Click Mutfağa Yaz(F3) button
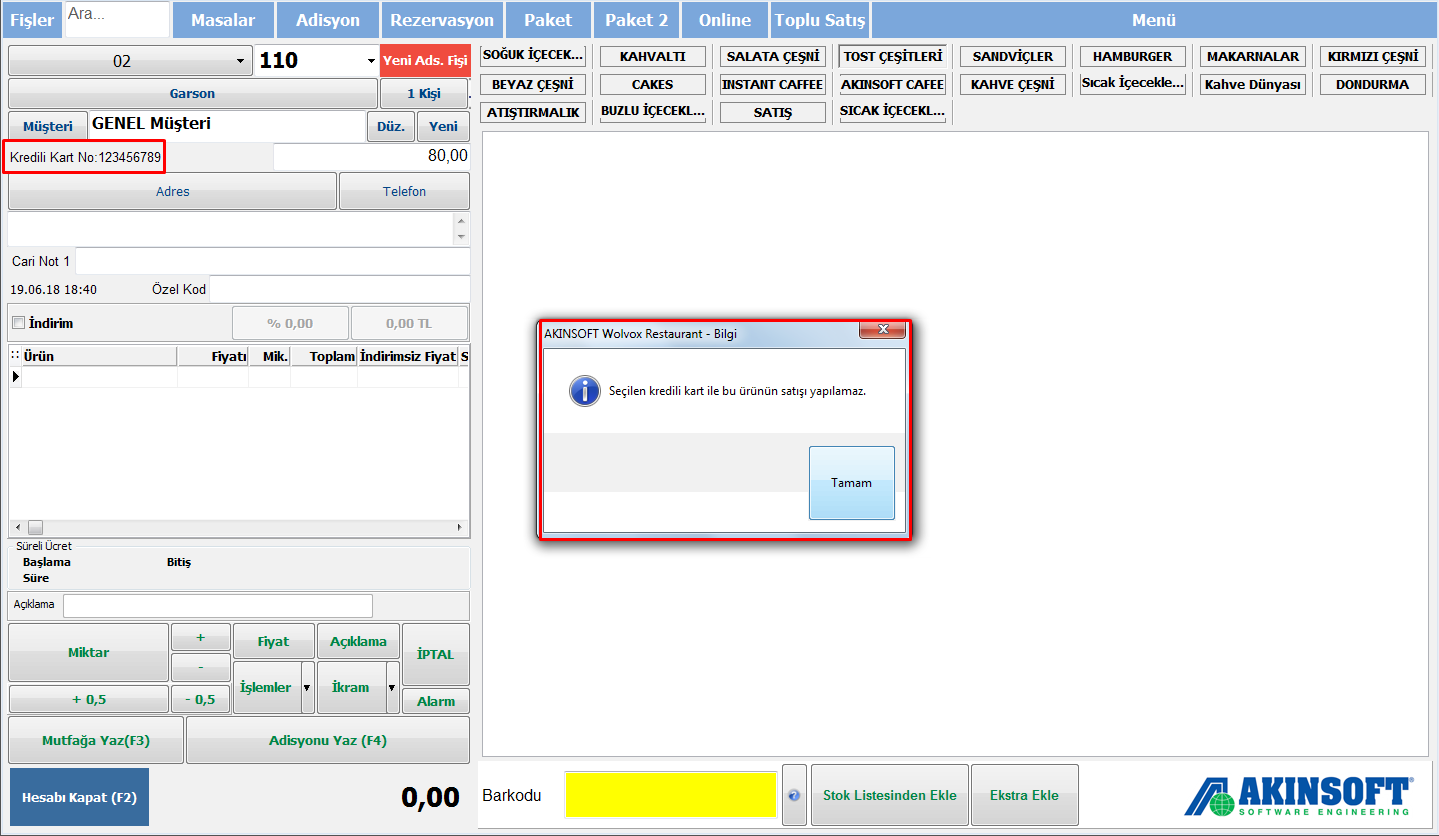 [96, 740]
